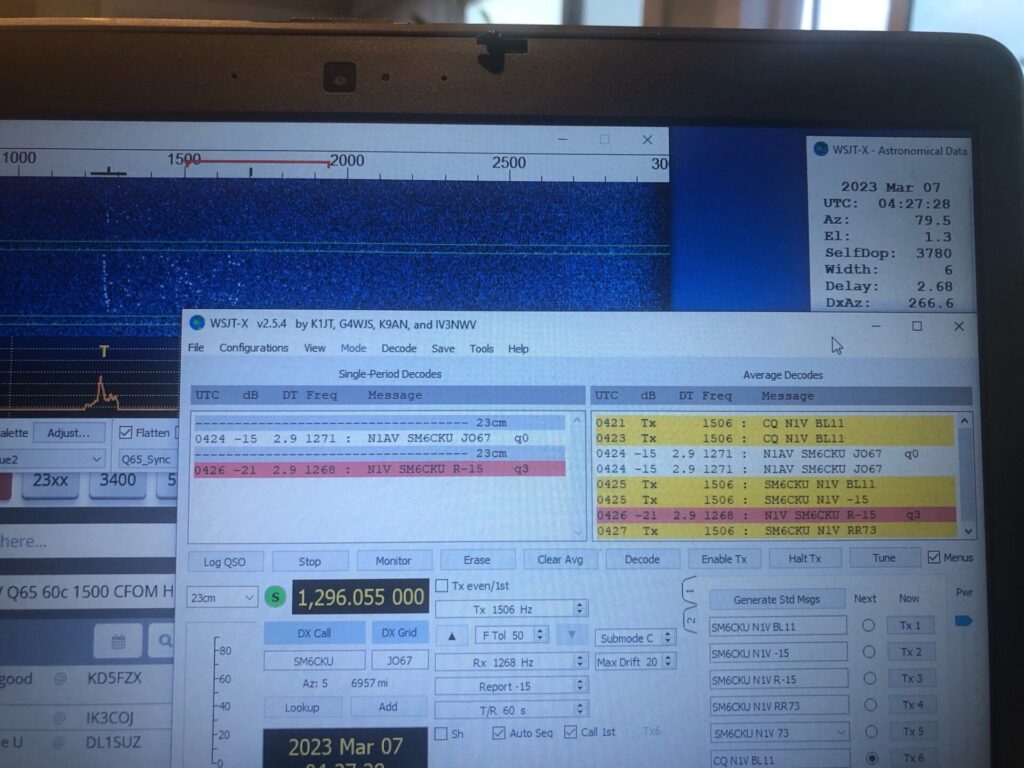The image size is (1024, 768).
Task: Click the red 0426 -21 decode line in Single-Period Decodes
Action: (x=379, y=469)
